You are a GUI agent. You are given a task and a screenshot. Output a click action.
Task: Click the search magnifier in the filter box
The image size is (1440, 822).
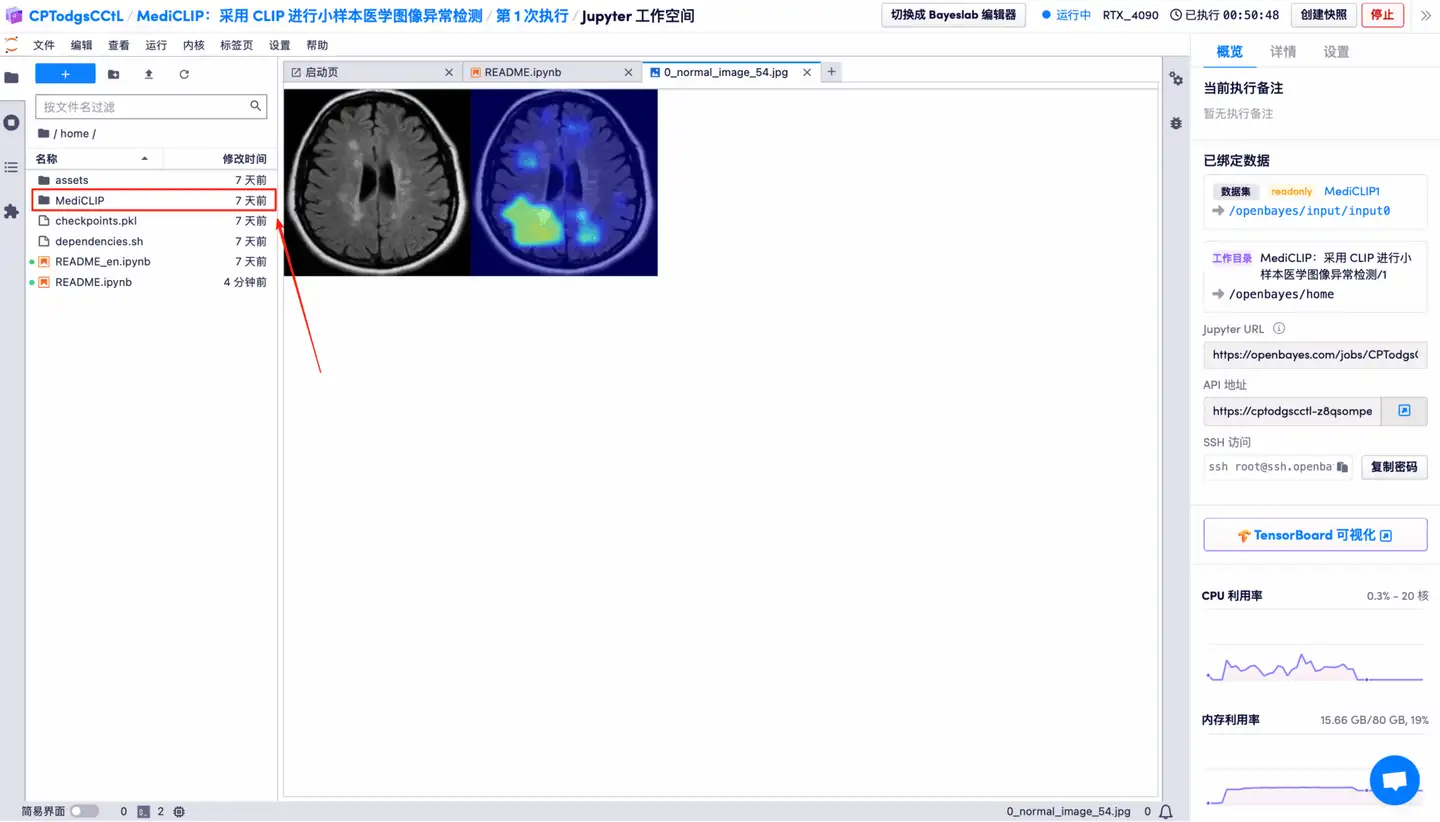point(256,106)
